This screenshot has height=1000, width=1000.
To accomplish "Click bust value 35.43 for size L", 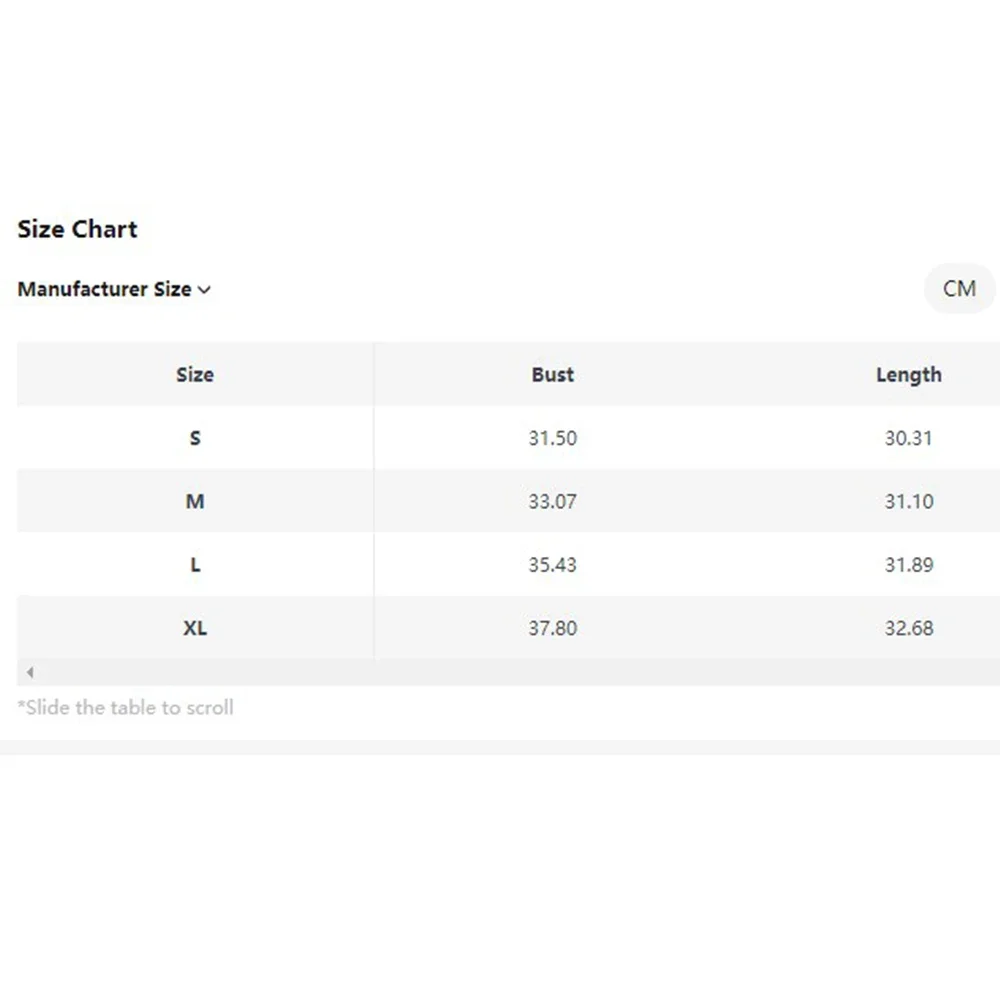I will [553, 565].
